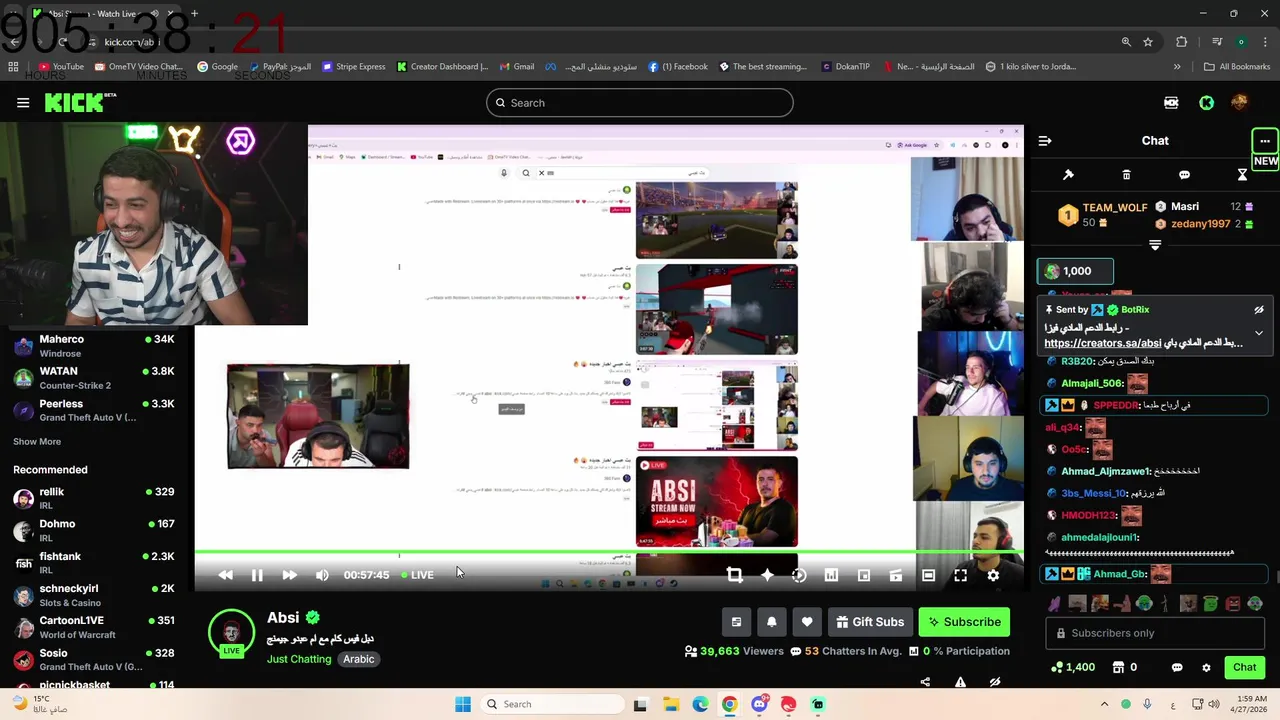Report stream with warning triangle icon
This screenshot has height=720, width=1280.
tap(960, 682)
